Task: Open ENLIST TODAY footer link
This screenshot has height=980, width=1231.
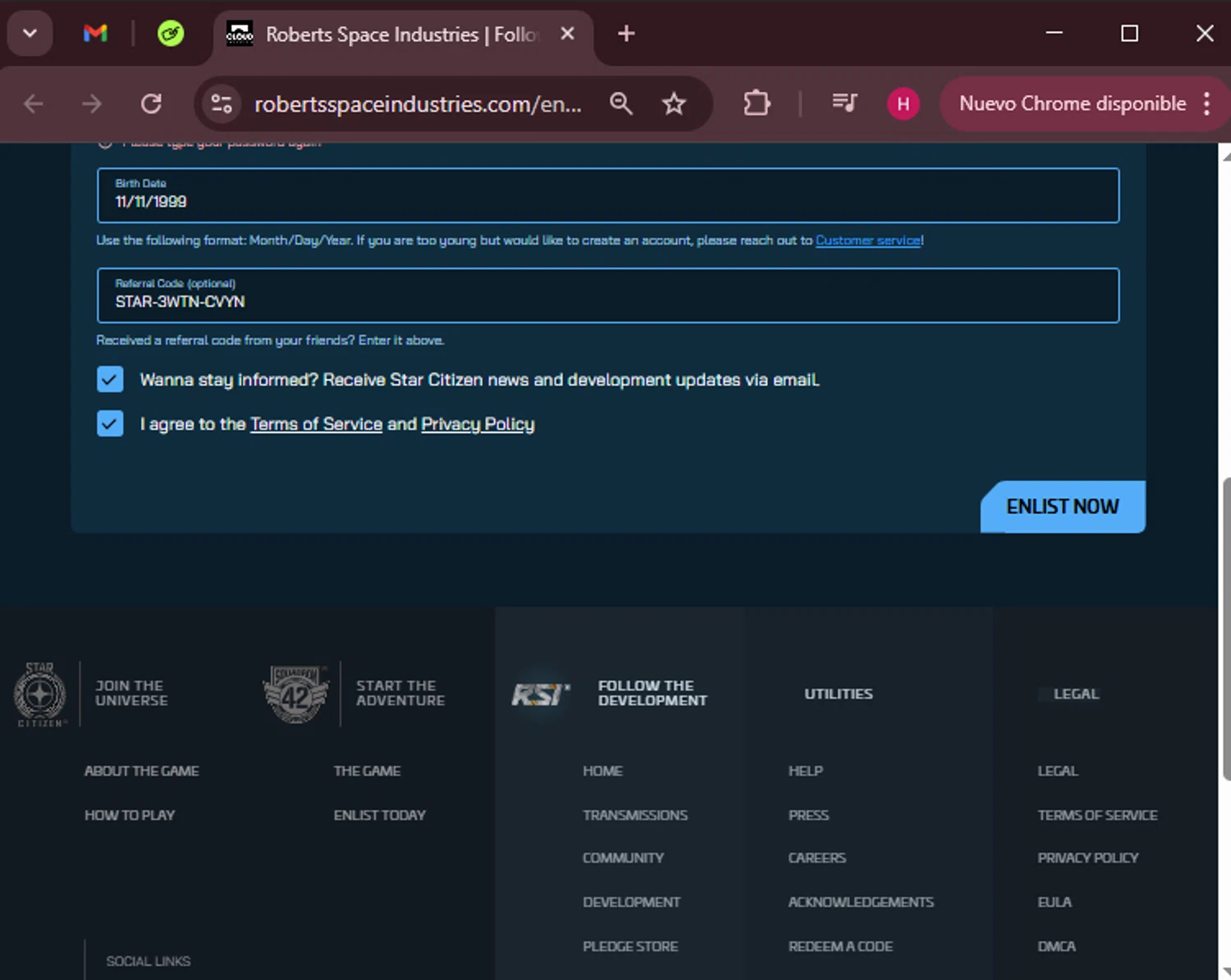Action: [379, 815]
